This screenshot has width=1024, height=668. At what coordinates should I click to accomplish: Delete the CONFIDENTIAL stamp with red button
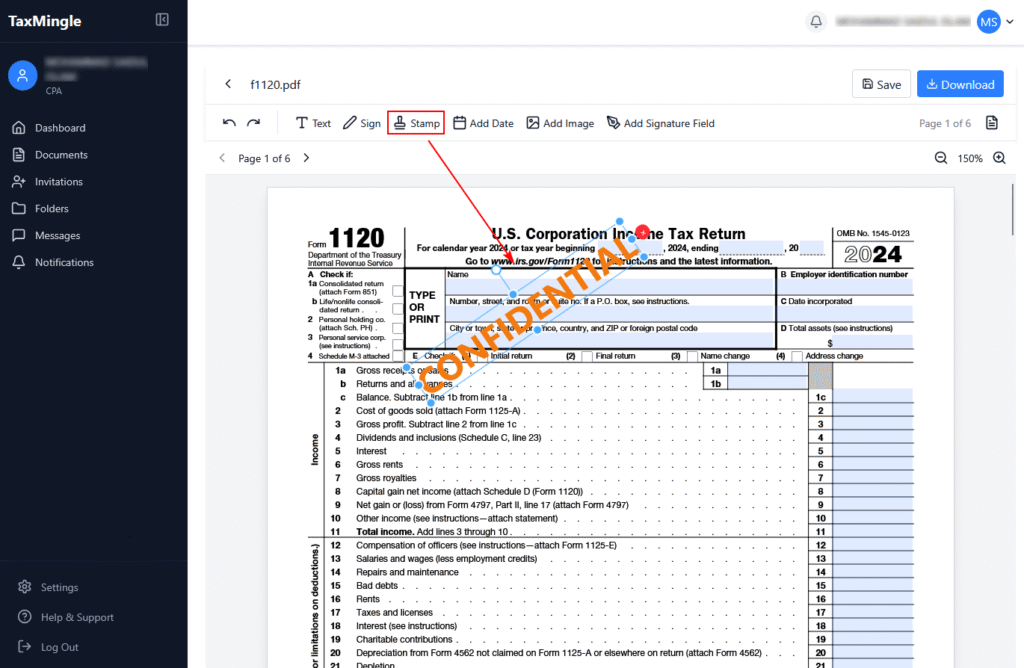tap(642, 232)
